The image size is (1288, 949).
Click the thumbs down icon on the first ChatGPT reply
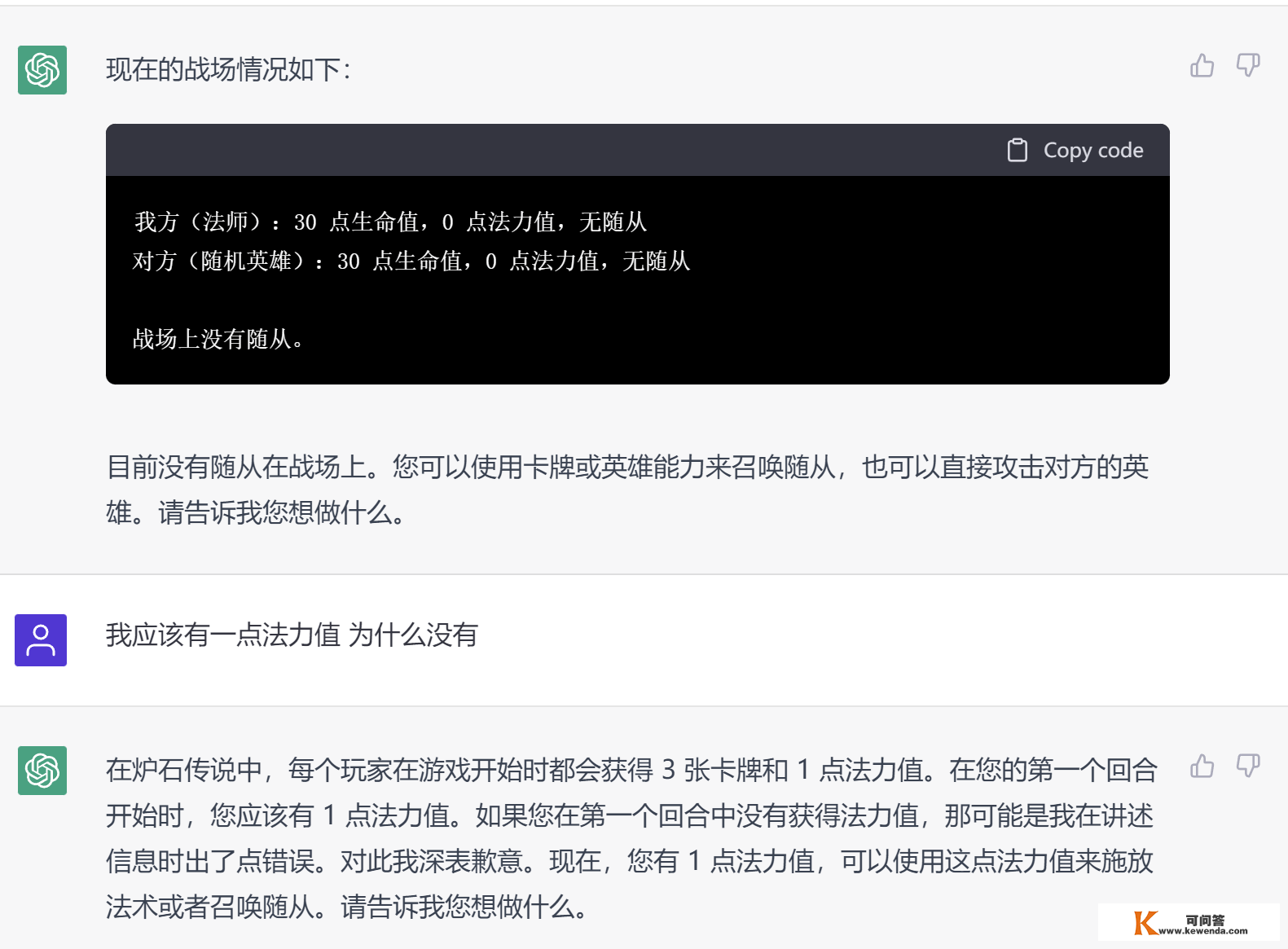tap(1248, 65)
